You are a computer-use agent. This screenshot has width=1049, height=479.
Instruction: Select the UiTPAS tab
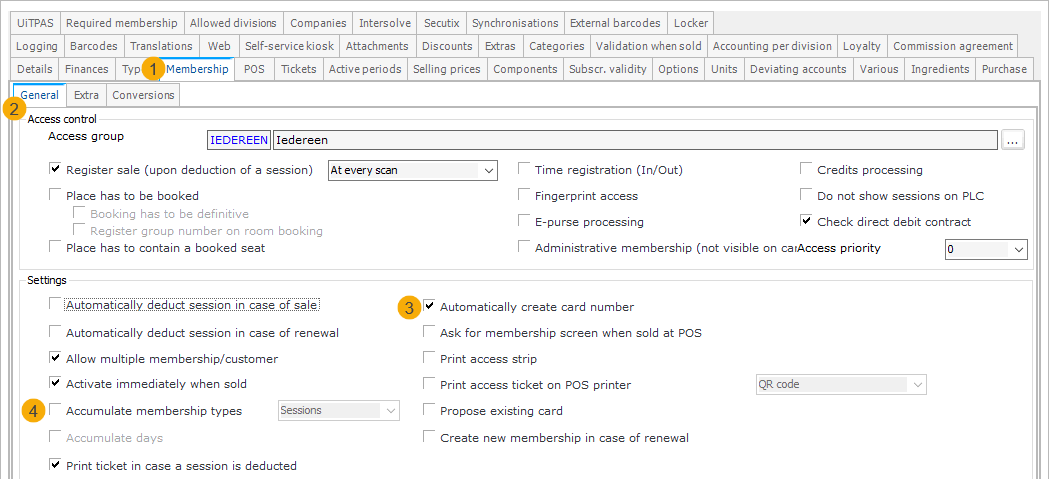pyautogui.click(x=38, y=23)
